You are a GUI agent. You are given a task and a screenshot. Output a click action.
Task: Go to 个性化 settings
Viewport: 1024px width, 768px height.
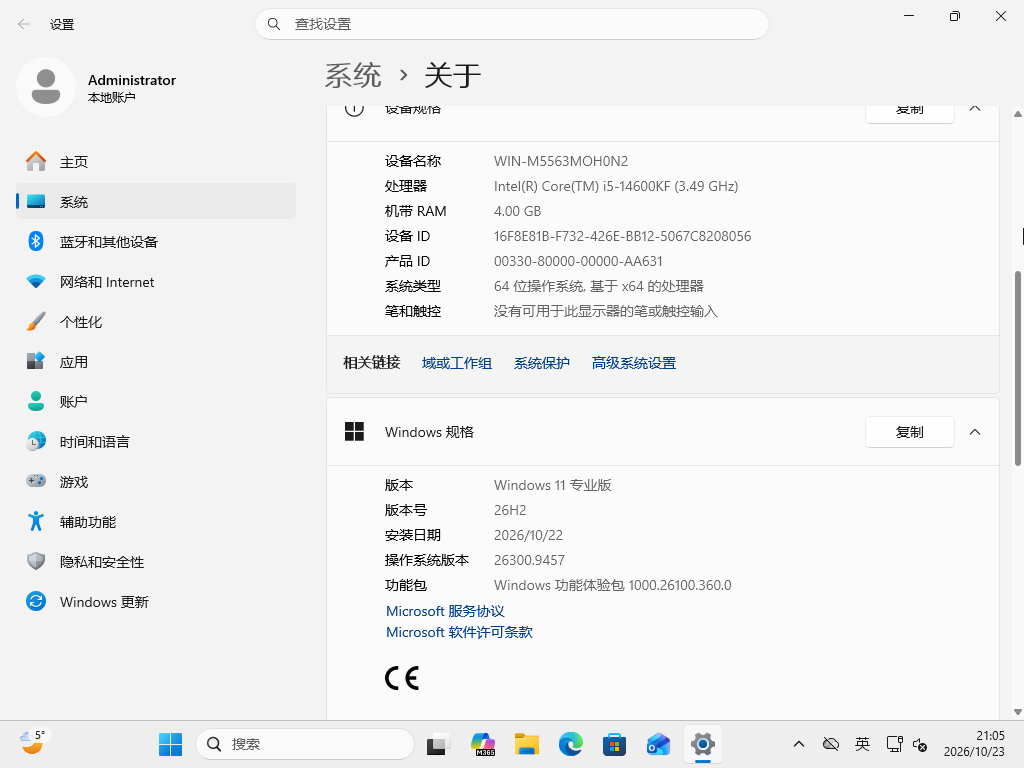[x=155, y=322]
